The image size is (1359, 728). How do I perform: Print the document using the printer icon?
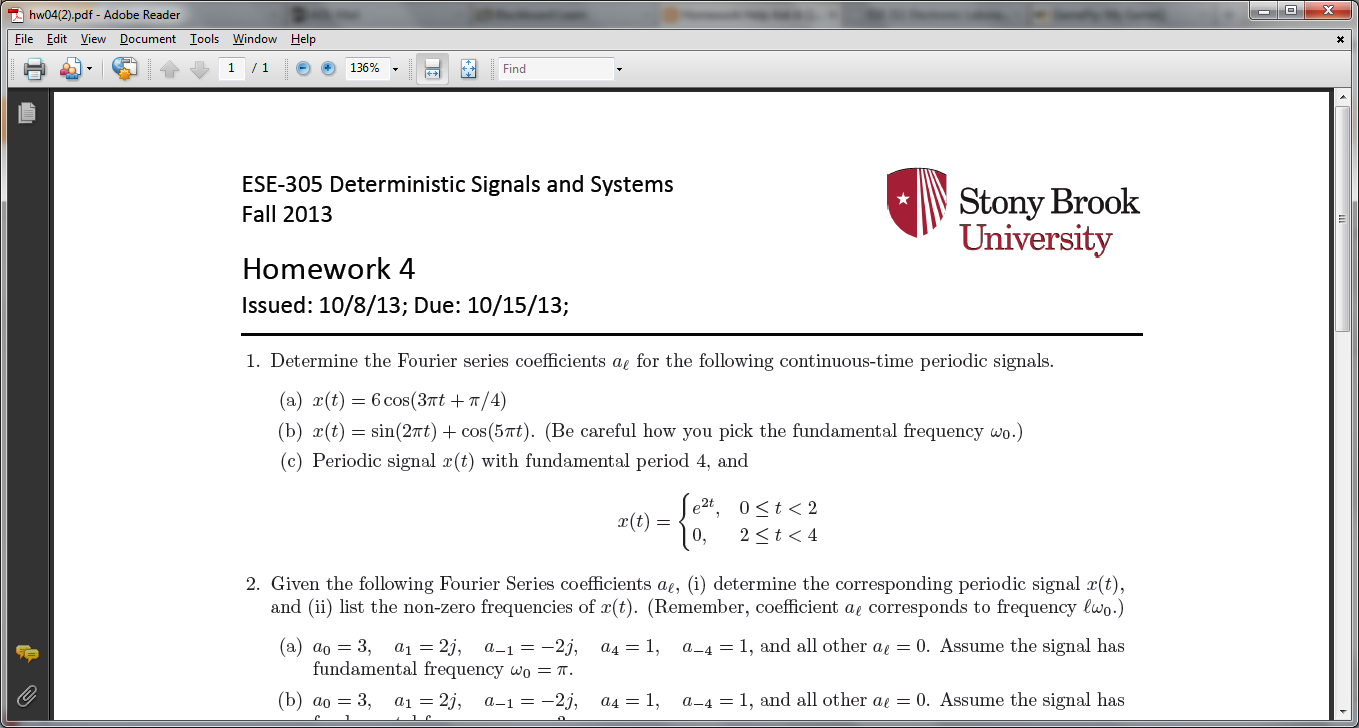34,69
